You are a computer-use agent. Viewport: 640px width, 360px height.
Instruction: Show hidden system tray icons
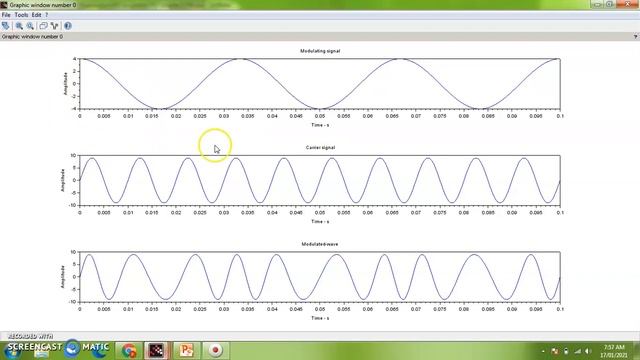click(543, 351)
